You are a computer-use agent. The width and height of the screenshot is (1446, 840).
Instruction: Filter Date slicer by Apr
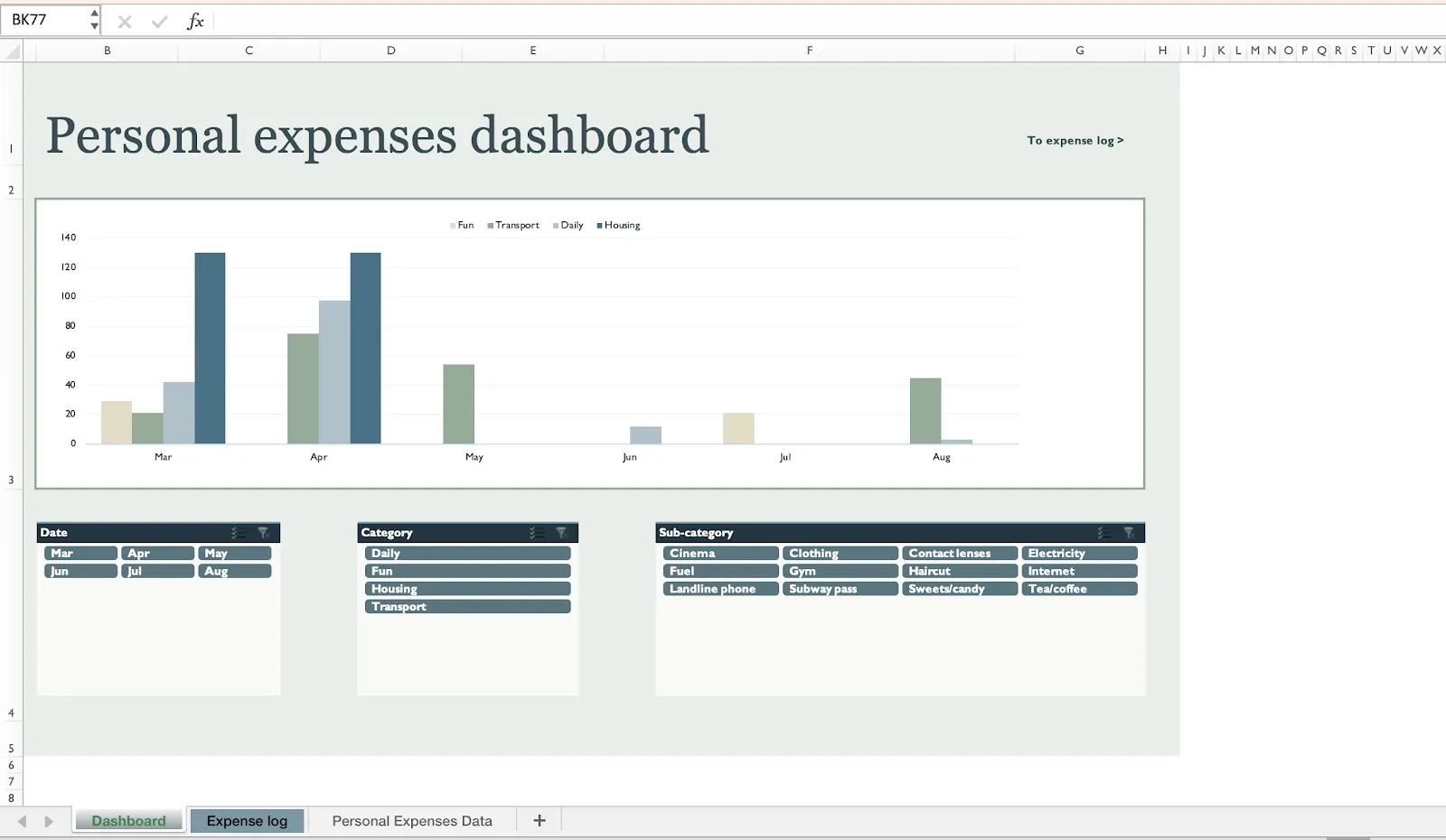pos(158,553)
